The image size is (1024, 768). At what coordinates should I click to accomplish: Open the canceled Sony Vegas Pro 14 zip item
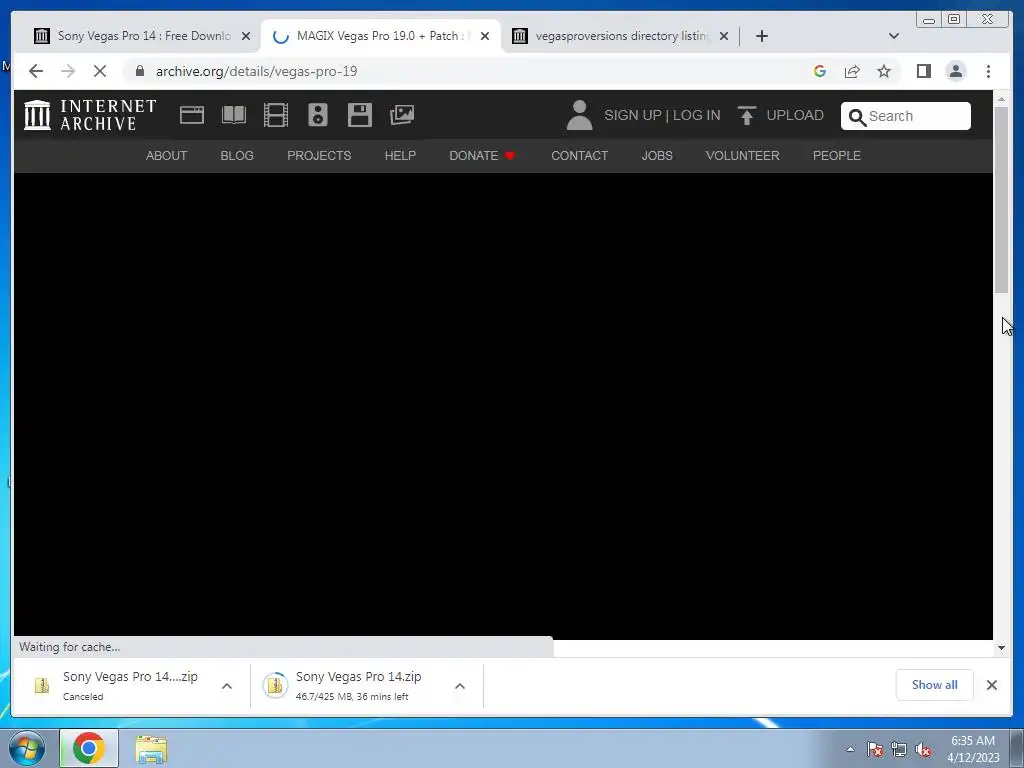tap(130, 685)
